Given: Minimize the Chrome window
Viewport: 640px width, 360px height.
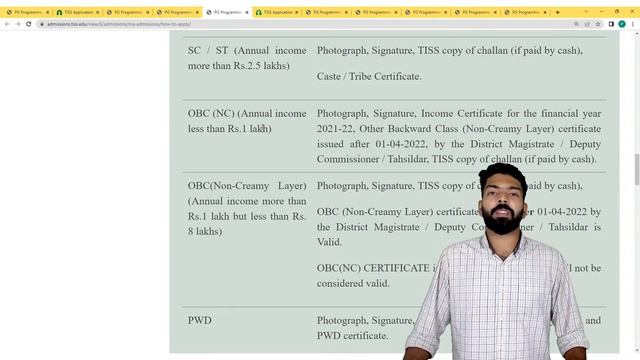Looking at the screenshot, I should (602, 12).
